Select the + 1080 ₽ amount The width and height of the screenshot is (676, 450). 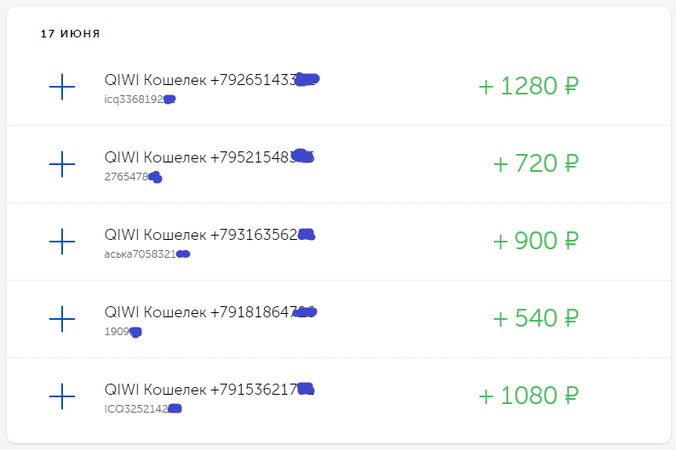tap(528, 395)
